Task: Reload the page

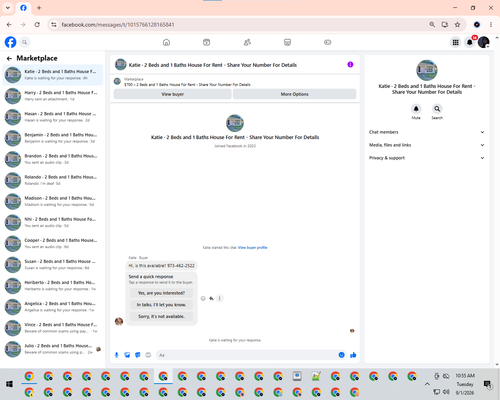Action: click(x=37, y=25)
